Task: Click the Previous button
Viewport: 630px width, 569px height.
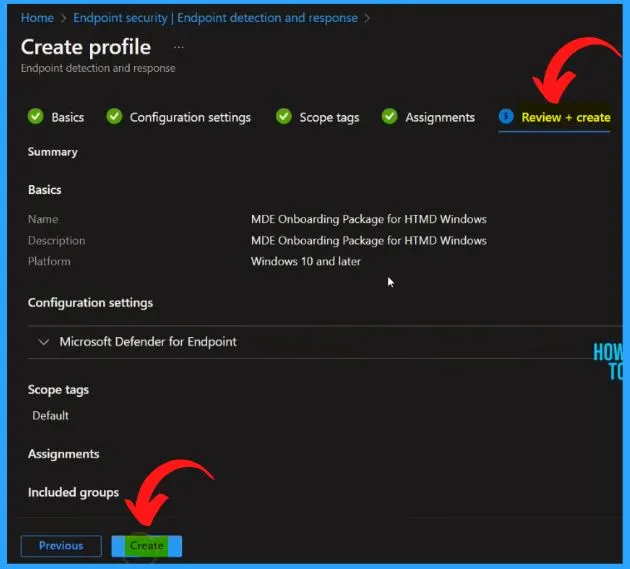Action: 61,546
